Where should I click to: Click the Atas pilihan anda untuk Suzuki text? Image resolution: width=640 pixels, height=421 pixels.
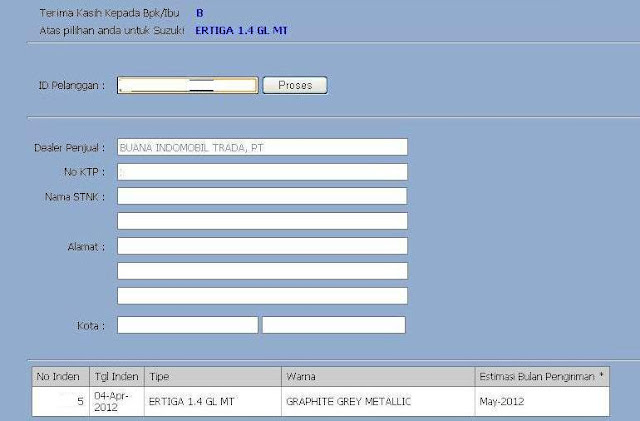tap(112, 31)
